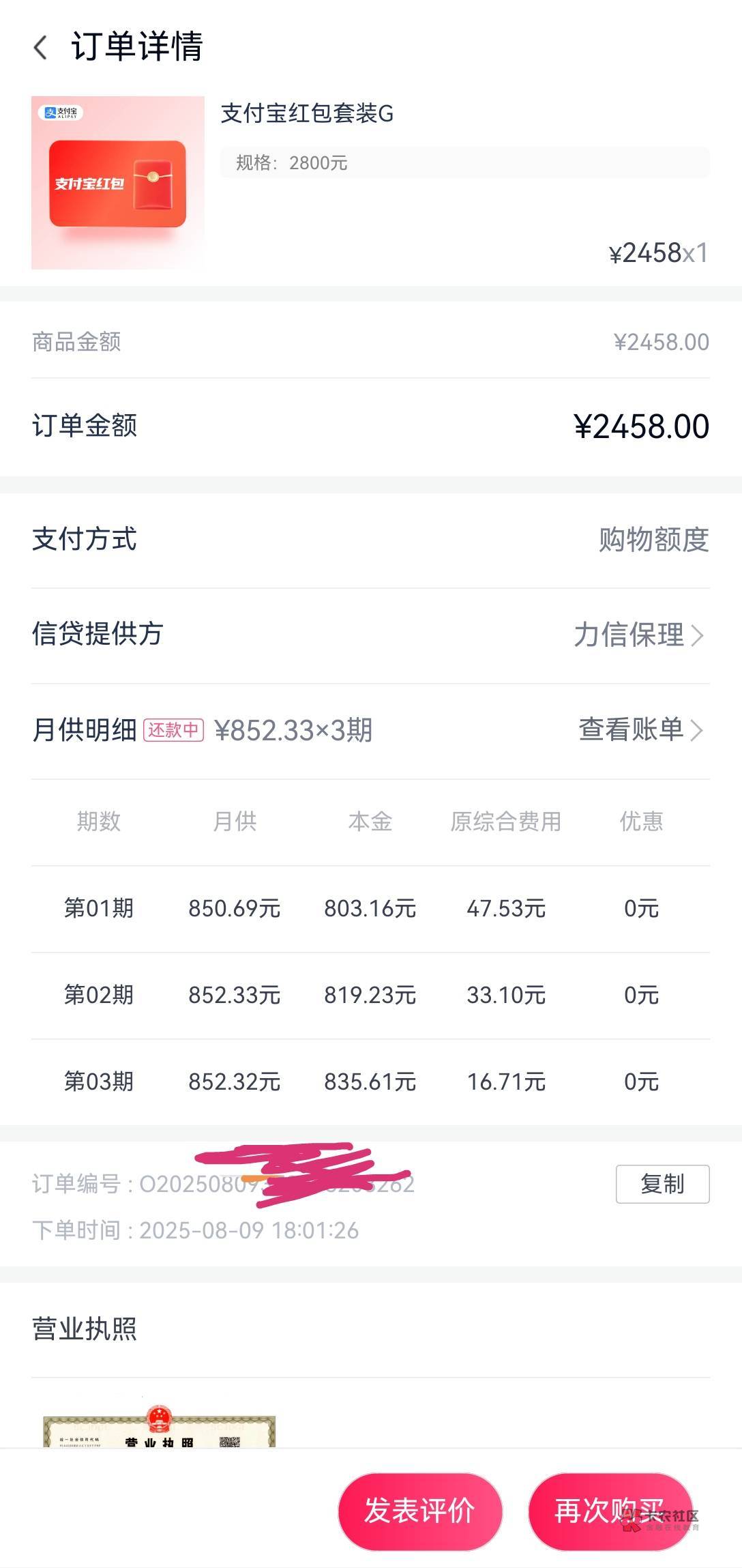
Task: Open the Alipay red packet product image
Action: pyautogui.click(x=117, y=183)
